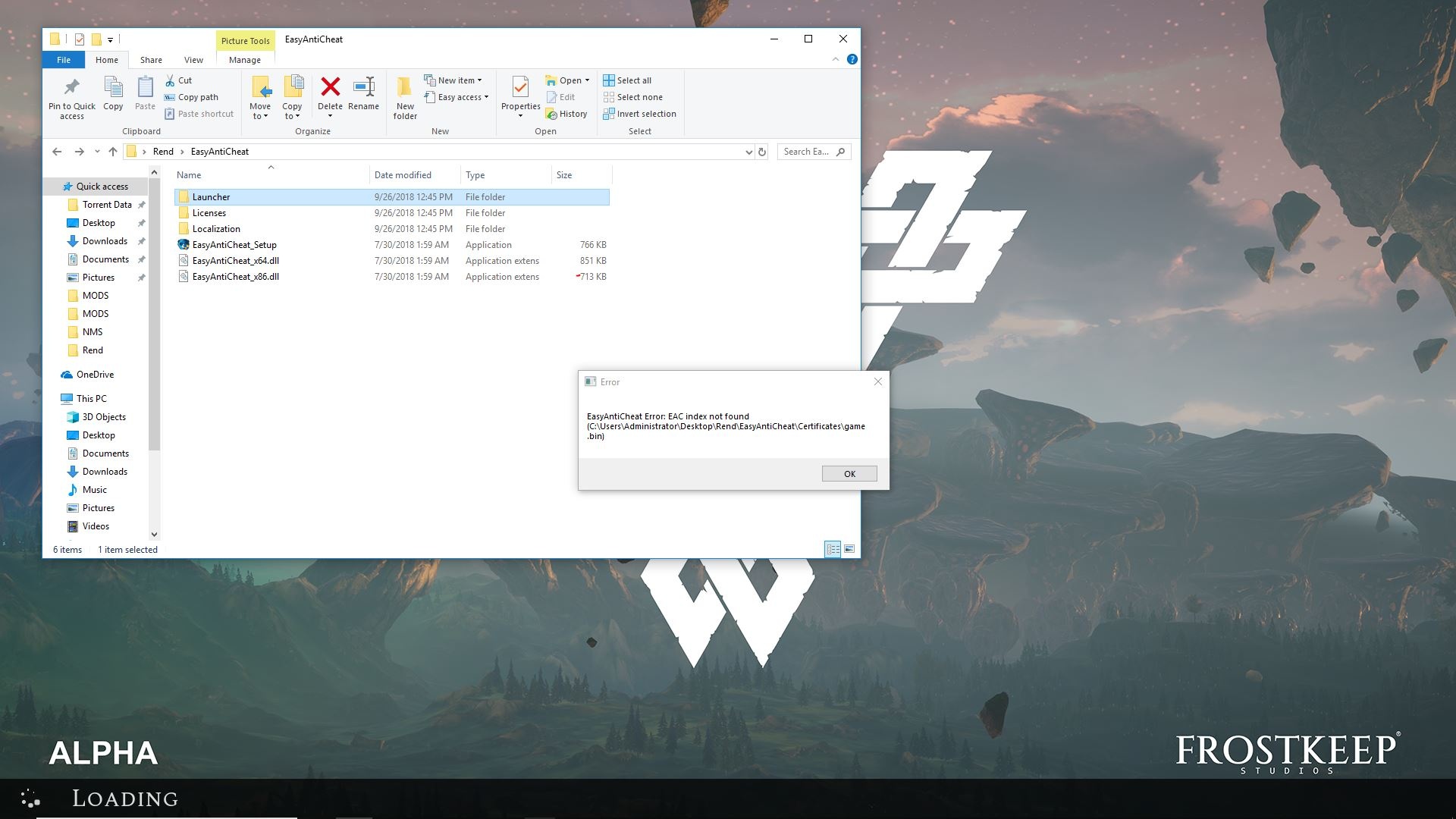Click the Copy ribbon icon
The height and width of the screenshot is (819, 1456).
pos(113,87)
